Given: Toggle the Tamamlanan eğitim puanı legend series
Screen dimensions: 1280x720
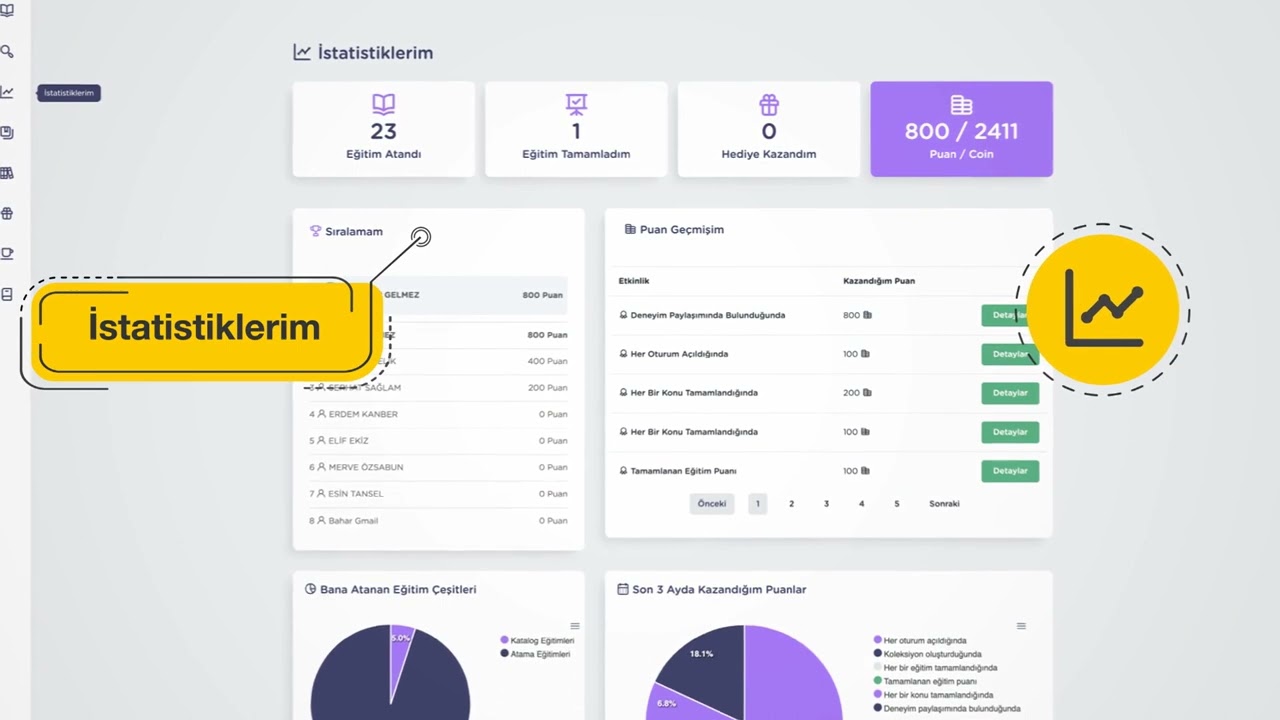Looking at the screenshot, I should [x=925, y=681].
